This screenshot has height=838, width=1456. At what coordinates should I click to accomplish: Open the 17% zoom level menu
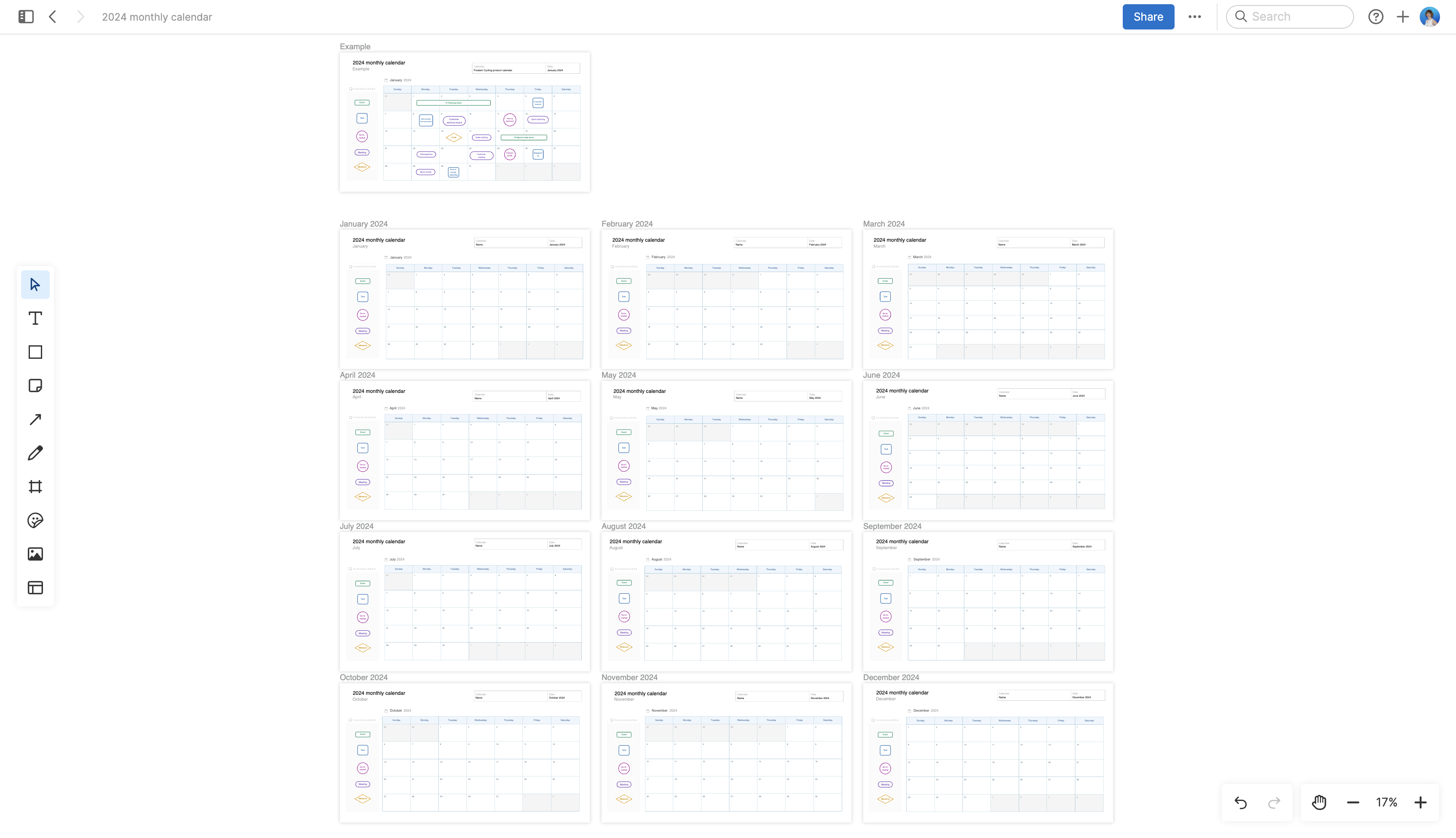1386,802
